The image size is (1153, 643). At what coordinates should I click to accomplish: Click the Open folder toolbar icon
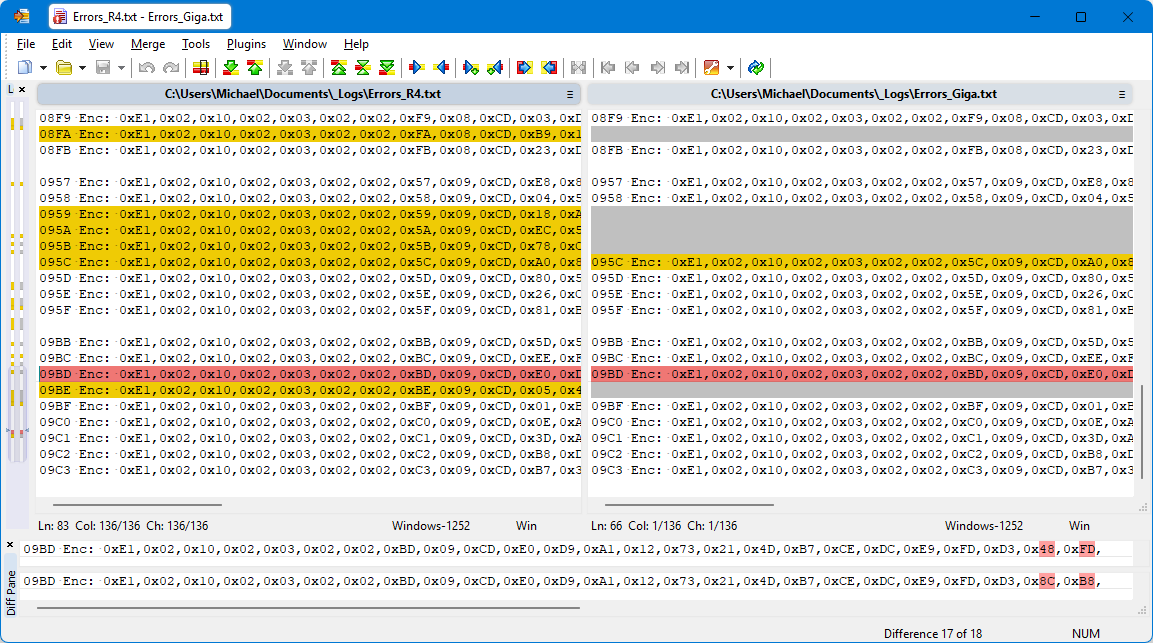(x=64, y=68)
